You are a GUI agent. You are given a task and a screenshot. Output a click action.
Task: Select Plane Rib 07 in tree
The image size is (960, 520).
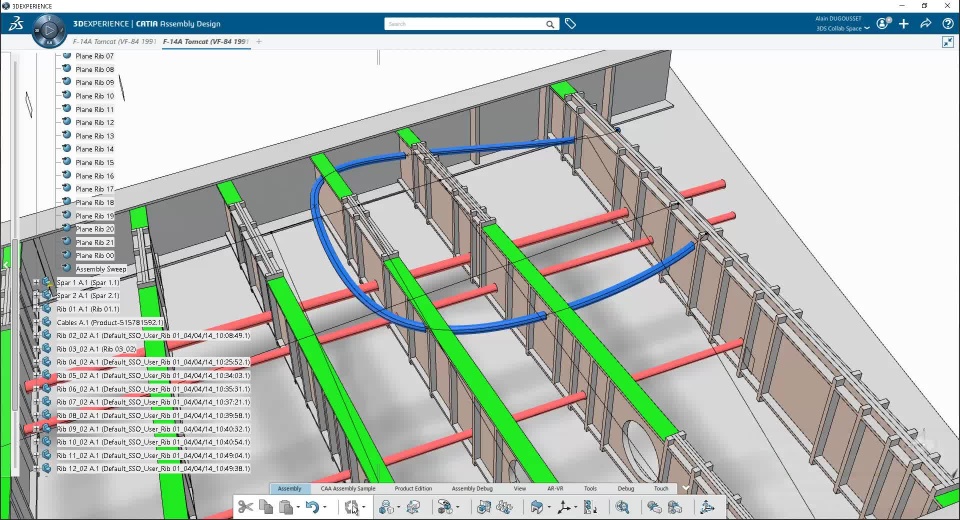94,56
